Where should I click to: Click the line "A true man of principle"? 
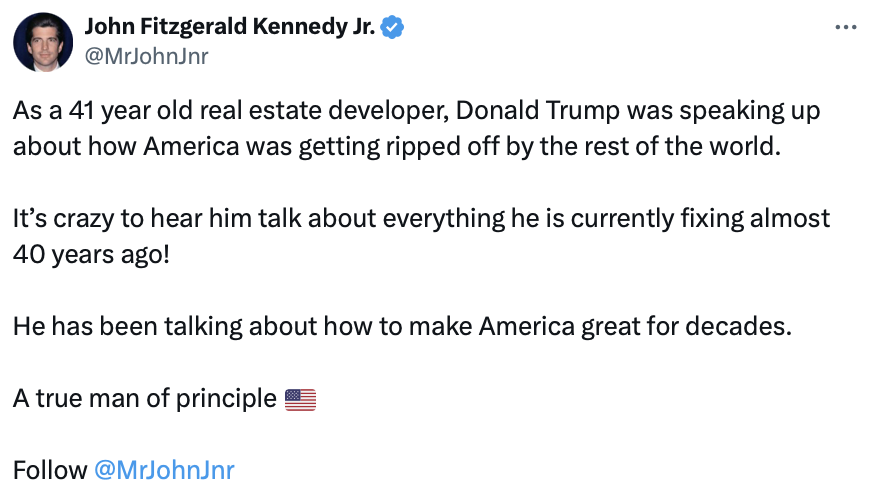pyautogui.click(x=144, y=398)
